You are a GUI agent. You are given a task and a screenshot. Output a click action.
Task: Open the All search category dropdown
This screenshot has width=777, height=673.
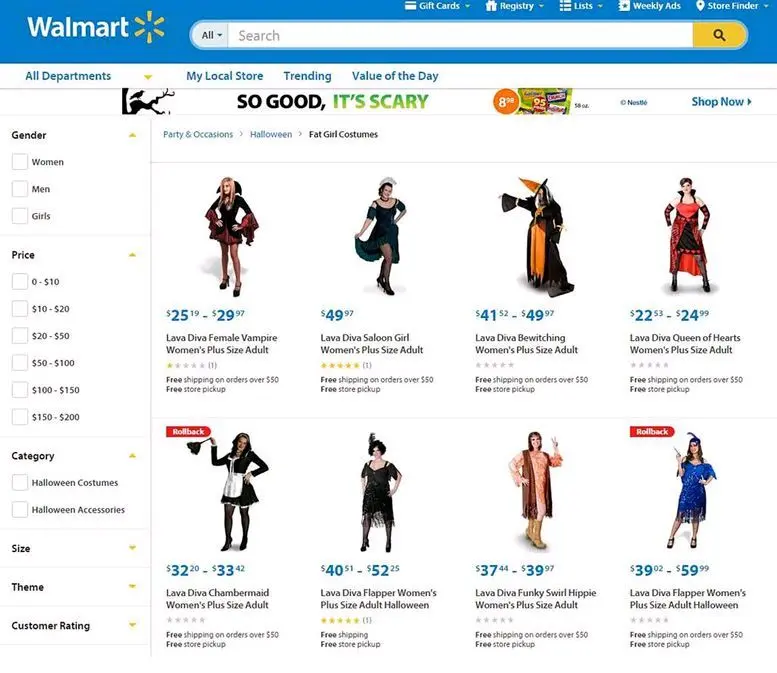pyautogui.click(x=212, y=35)
